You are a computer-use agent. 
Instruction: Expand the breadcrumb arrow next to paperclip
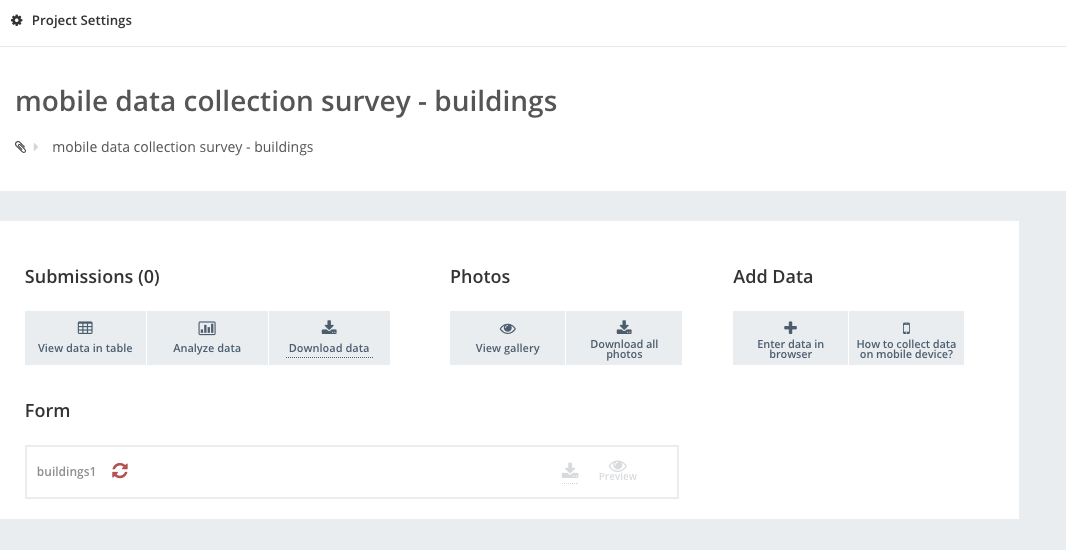tap(36, 147)
